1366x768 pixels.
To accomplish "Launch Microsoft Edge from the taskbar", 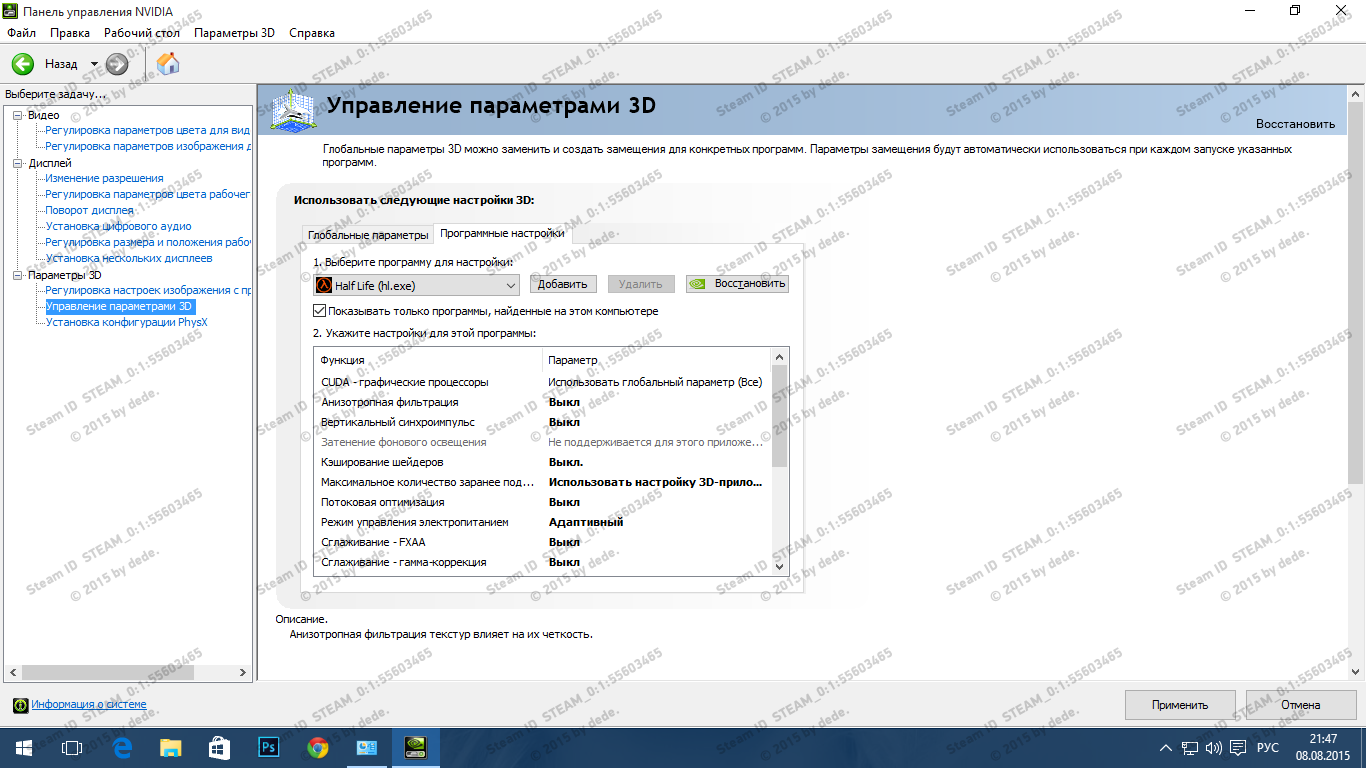I will (x=122, y=747).
